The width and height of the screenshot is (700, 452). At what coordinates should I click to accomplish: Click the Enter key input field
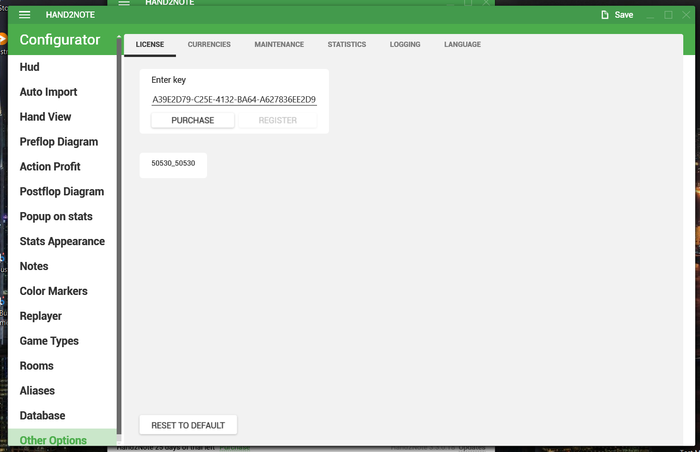[x=234, y=100]
